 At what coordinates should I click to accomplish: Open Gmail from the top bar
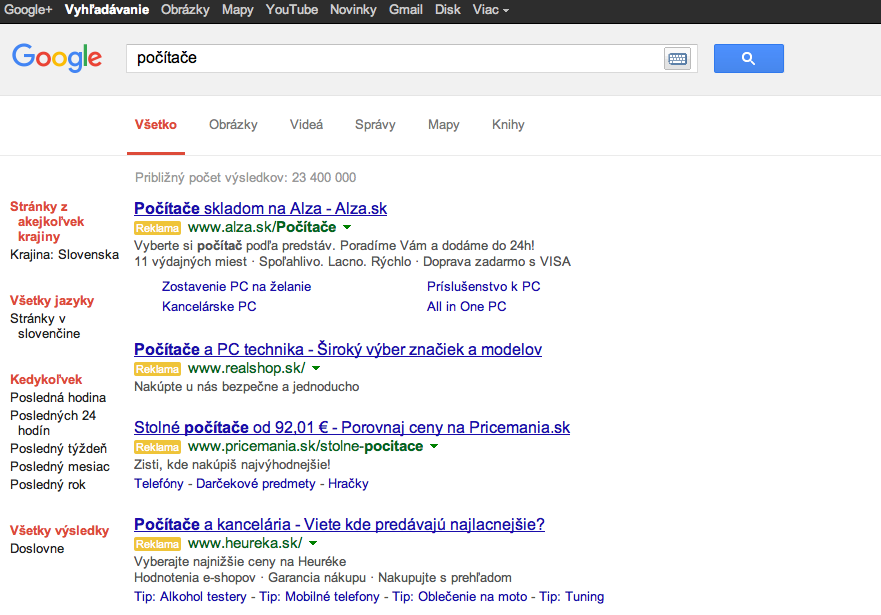click(406, 10)
